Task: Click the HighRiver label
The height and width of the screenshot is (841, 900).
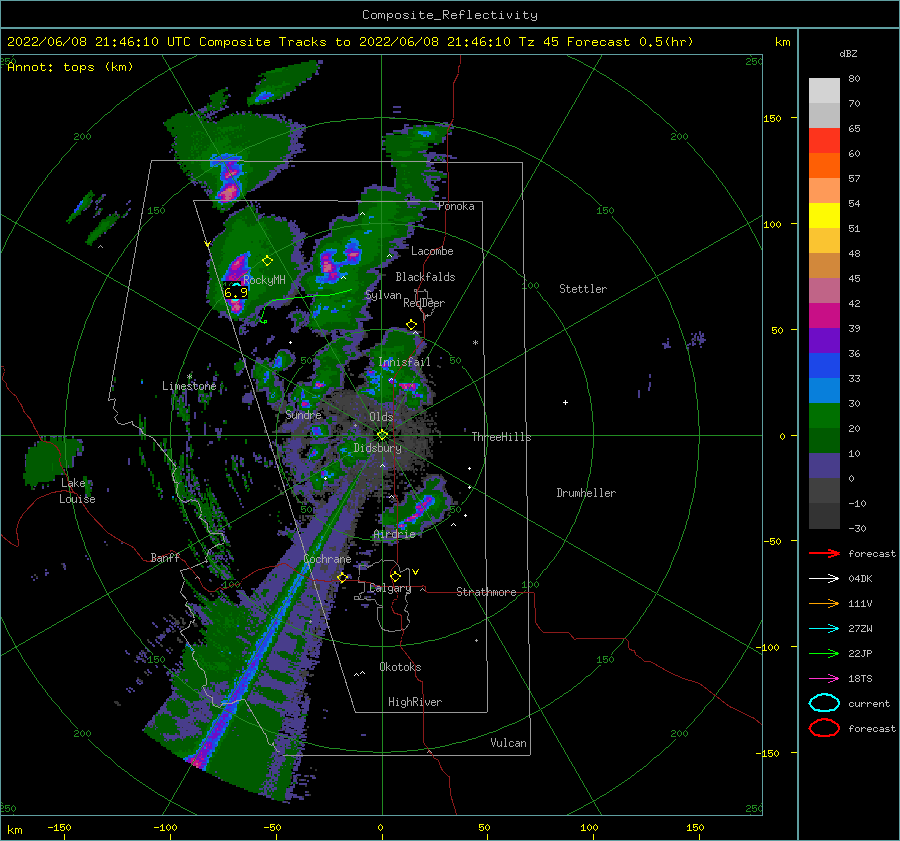Action: coord(415,702)
